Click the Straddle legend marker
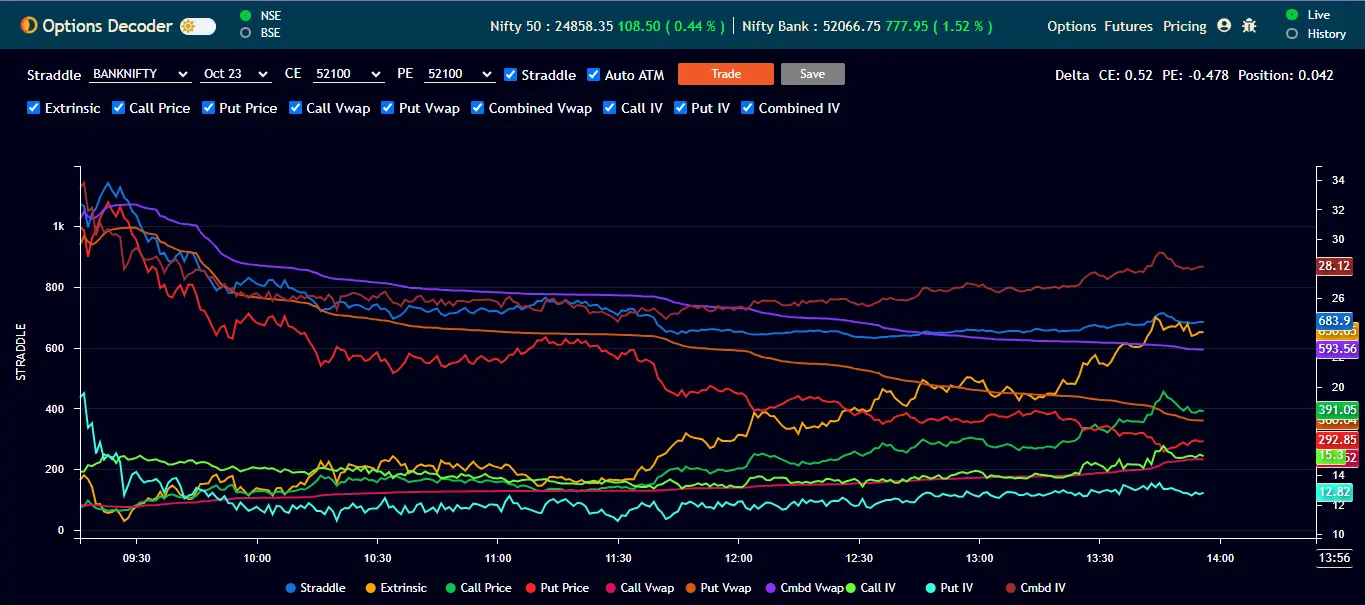Image resolution: width=1365 pixels, height=605 pixels. pyautogui.click(x=291, y=588)
